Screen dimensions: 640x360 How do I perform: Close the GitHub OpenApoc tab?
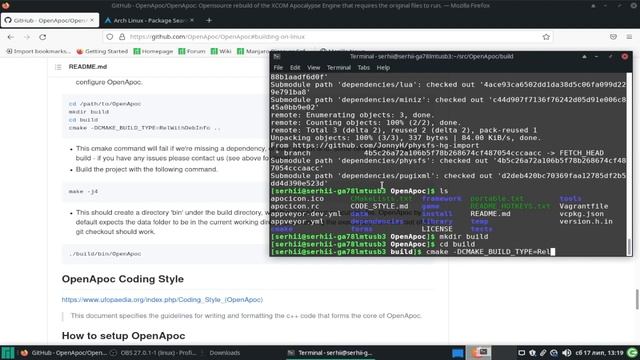[92, 20]
